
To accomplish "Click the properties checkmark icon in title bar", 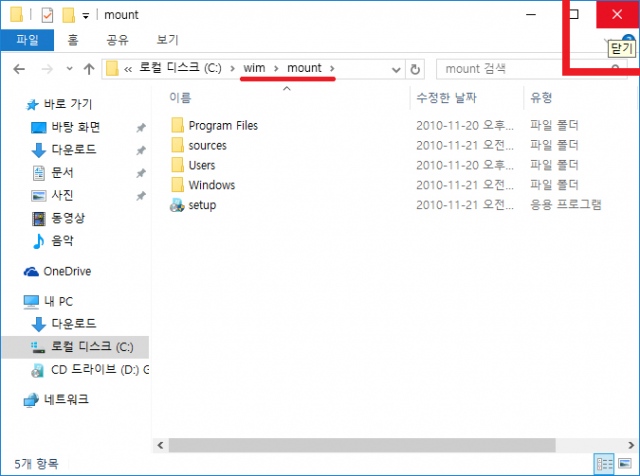I will [47, 15].
